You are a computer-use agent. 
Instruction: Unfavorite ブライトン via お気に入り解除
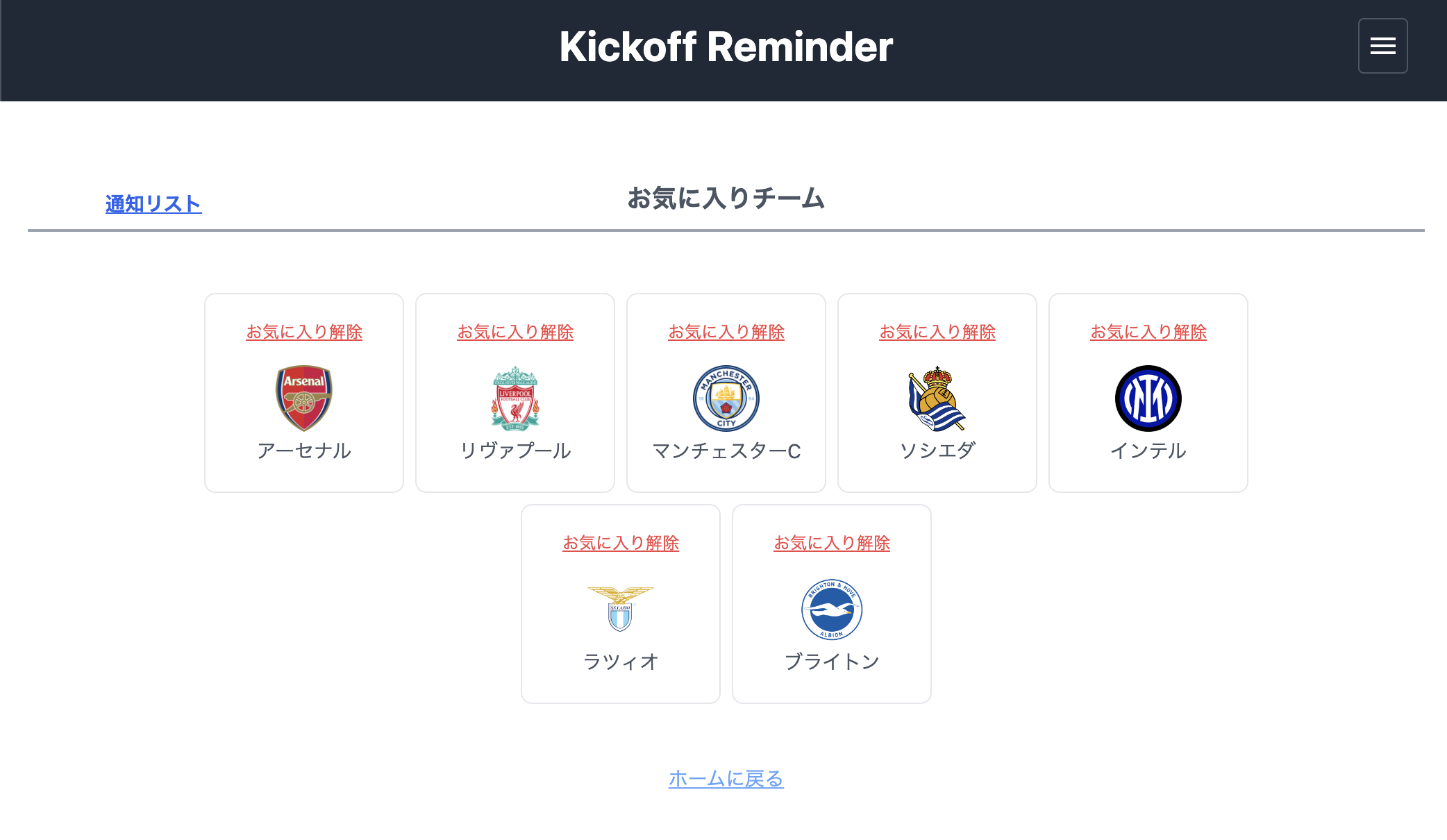point(832,543)
